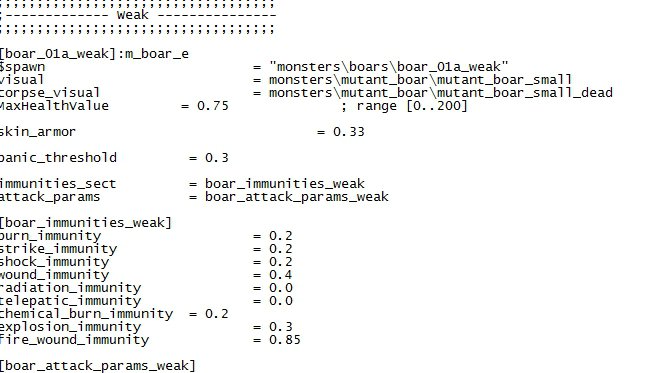The width and height of the screenshot is (658, 373).
Task: Click the wound_immunity value 0.4
Action: 281,275
